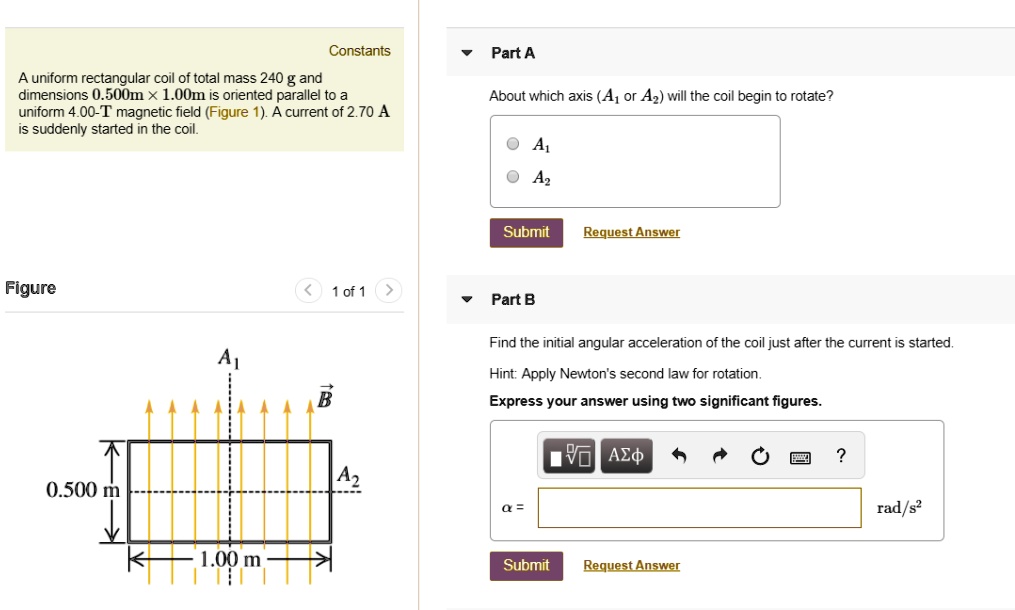Click the redo arrow in equation toolbar
Viewport: 1015px width, 610px height.
tap(718, 455)
